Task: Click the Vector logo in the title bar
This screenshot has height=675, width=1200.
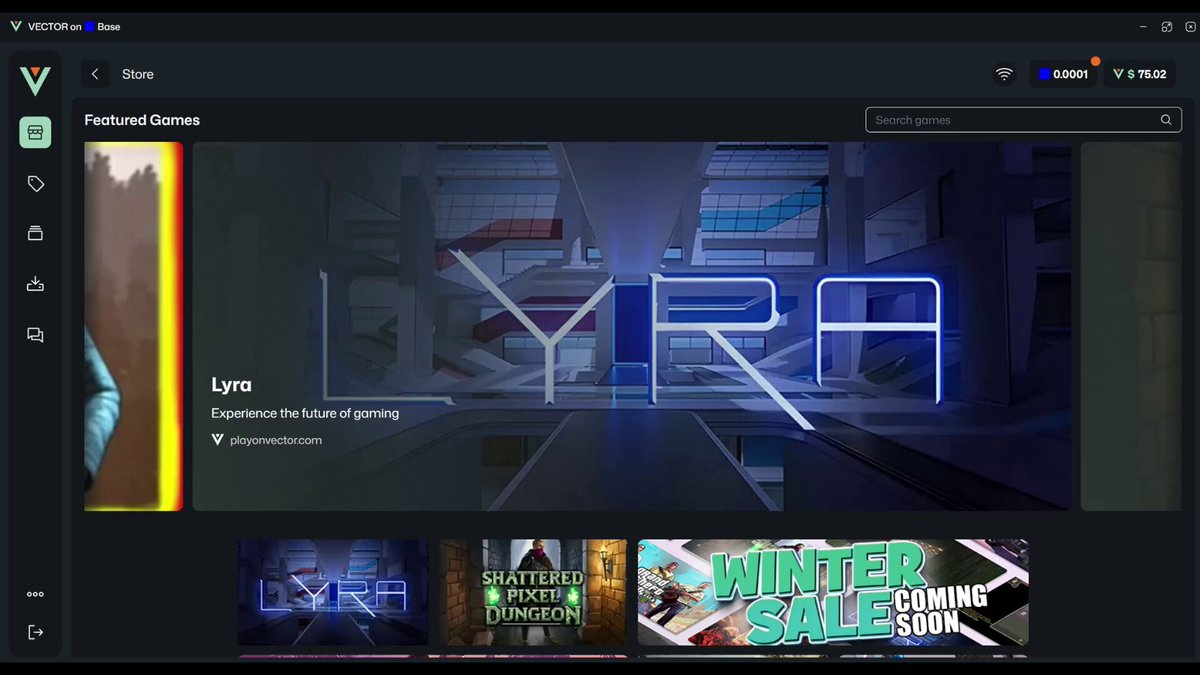Action: click(16, 27)
